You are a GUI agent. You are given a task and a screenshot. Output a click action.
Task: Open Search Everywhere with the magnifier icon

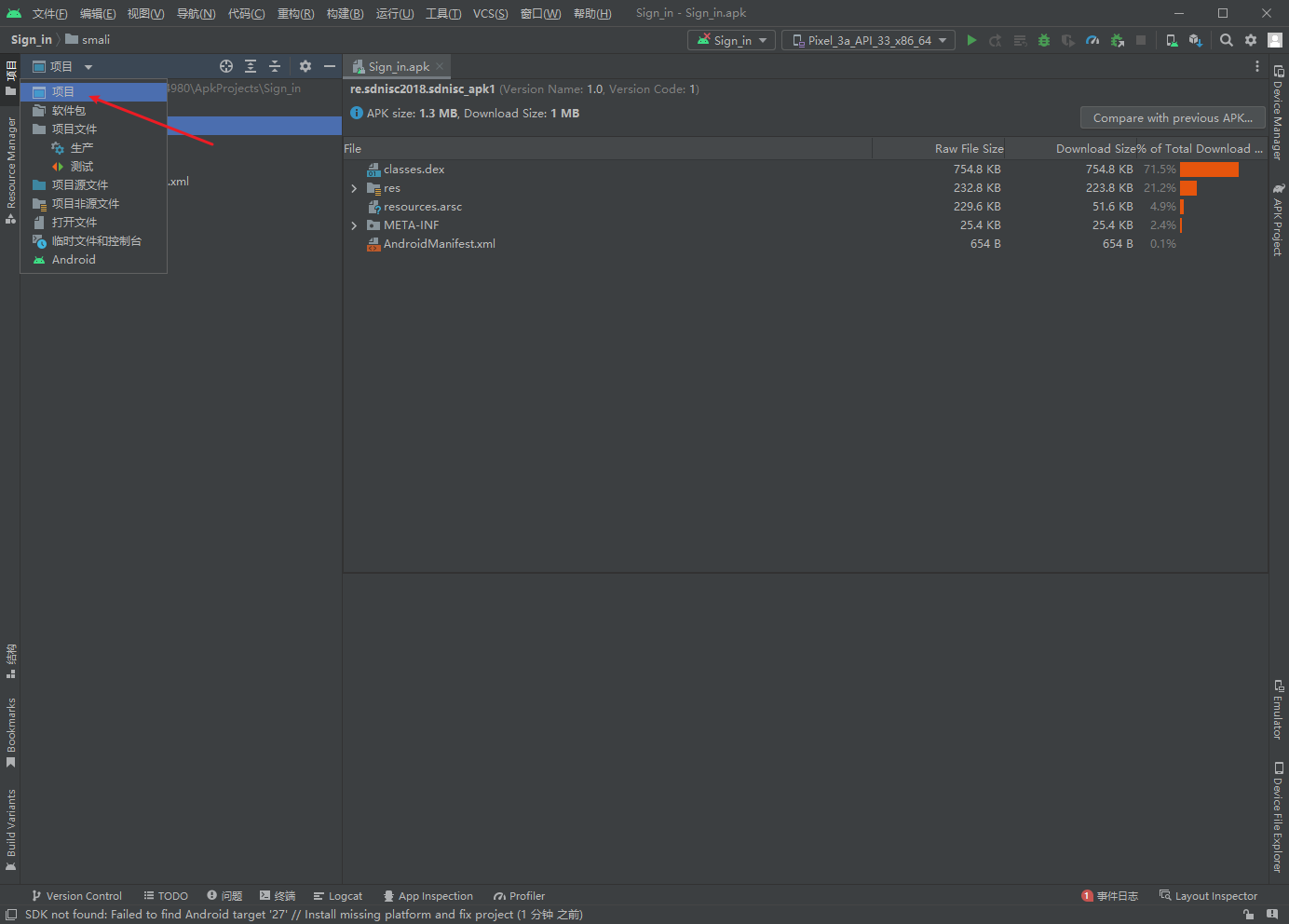click(x=1226, y=40)
